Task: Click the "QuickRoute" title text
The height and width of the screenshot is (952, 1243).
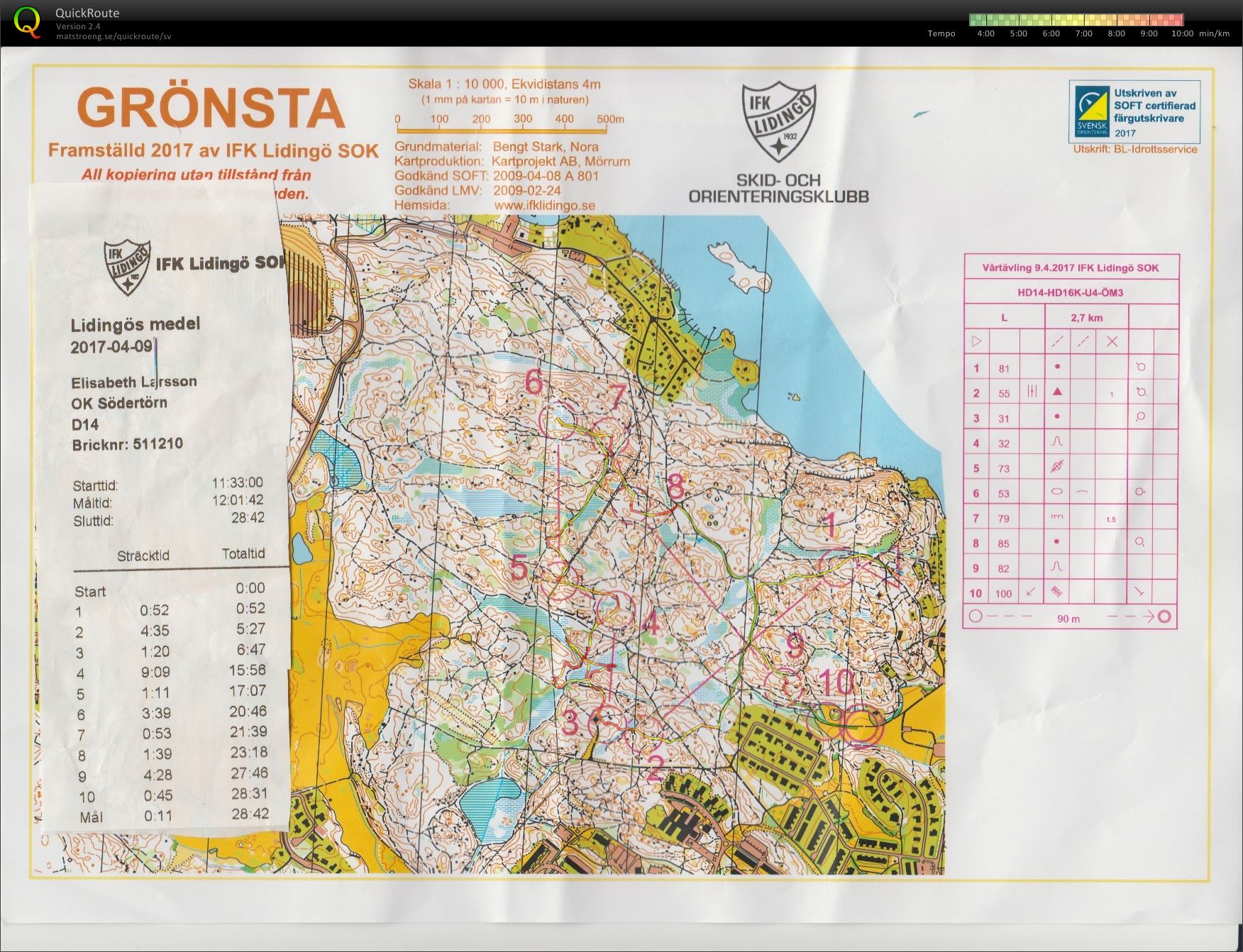Action: click(x=87, y=13)
